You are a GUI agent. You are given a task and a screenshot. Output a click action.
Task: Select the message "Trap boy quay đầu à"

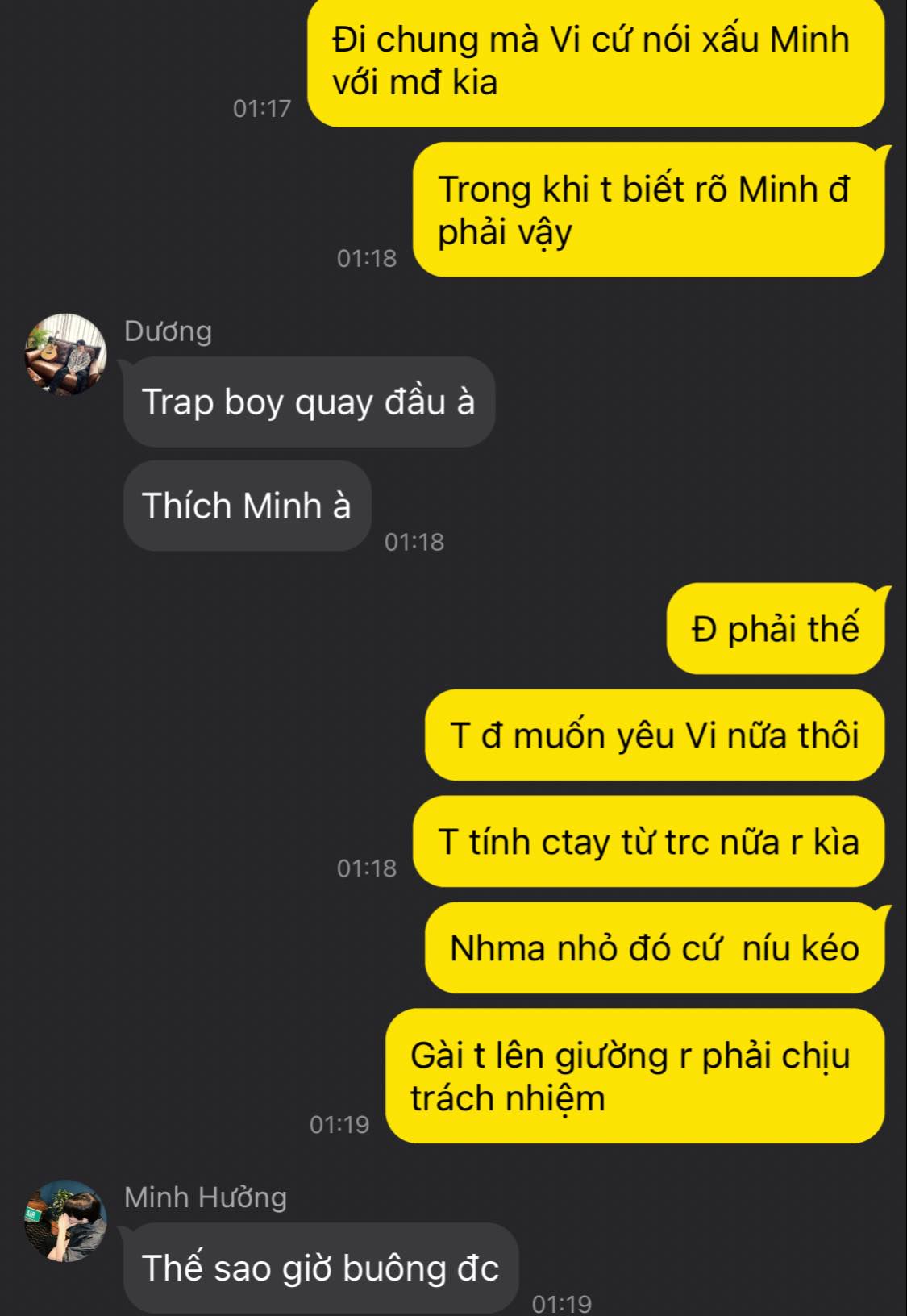click(x=309, y=402)
